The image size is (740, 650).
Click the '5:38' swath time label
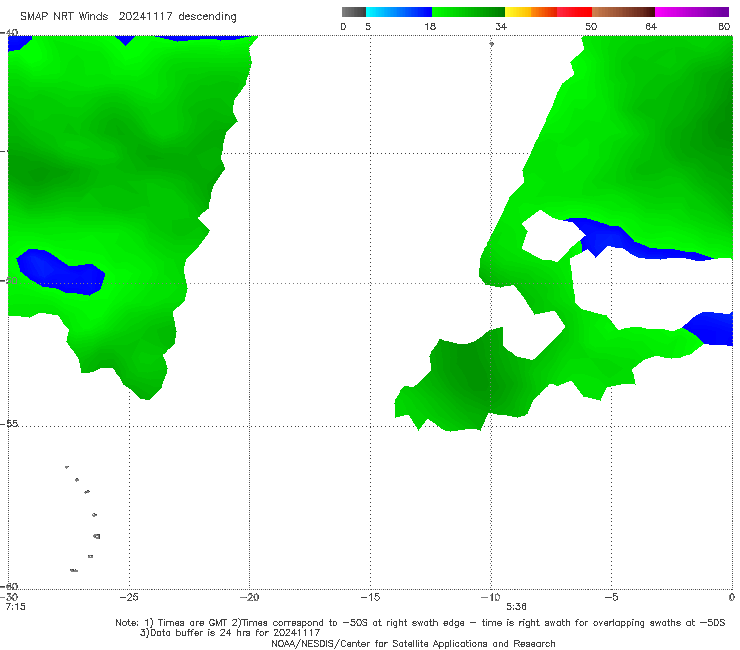tap(516, 607)
